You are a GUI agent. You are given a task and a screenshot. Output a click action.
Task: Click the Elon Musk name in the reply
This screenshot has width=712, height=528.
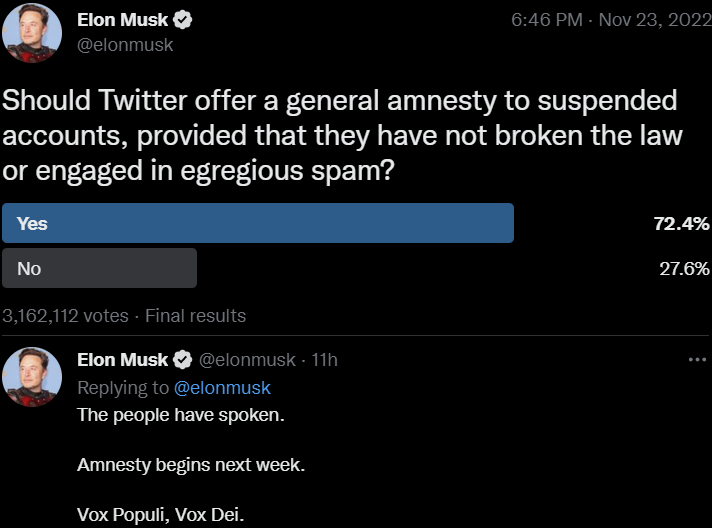click(x=122, y=360)
